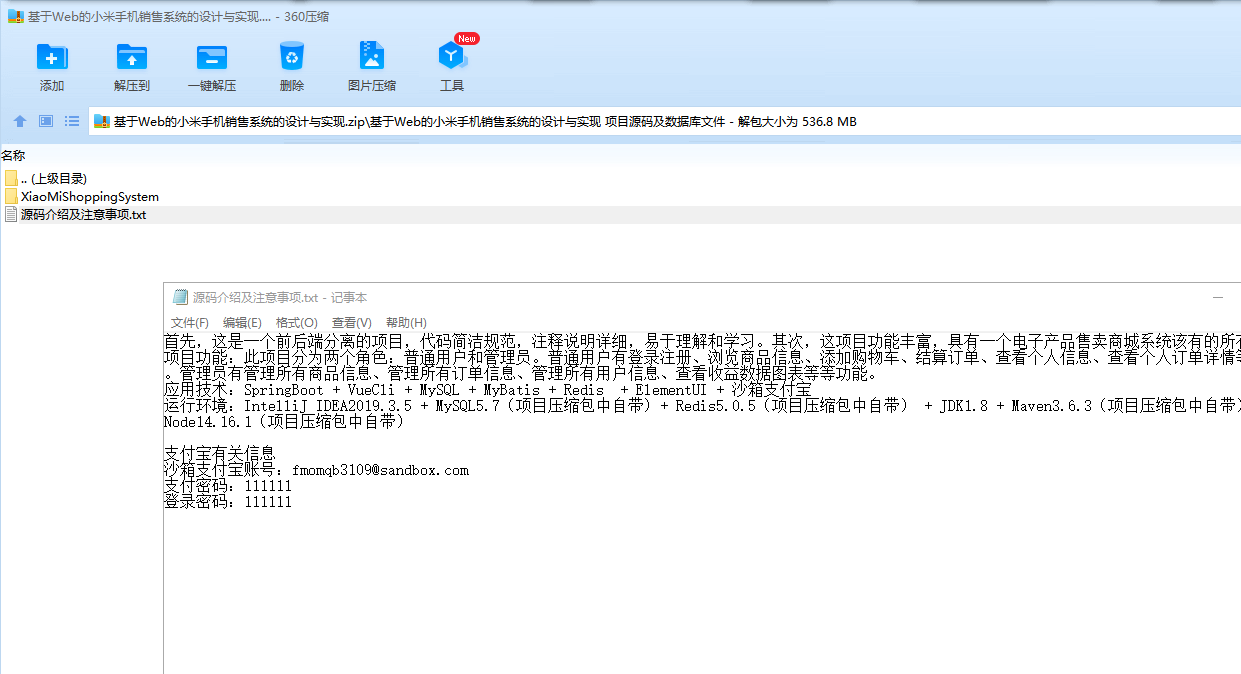Open the Tools (工具) icon
This screenshot has width=1241, height=674.
coord(452,57)
